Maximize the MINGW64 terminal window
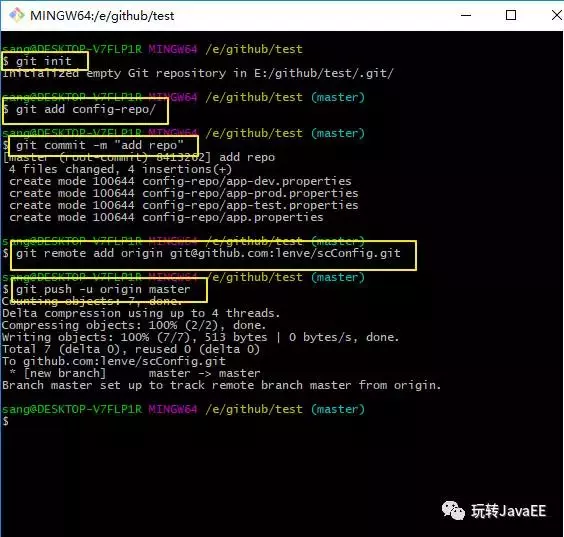Viewport: 564px width, 537px height. [511, 15]
